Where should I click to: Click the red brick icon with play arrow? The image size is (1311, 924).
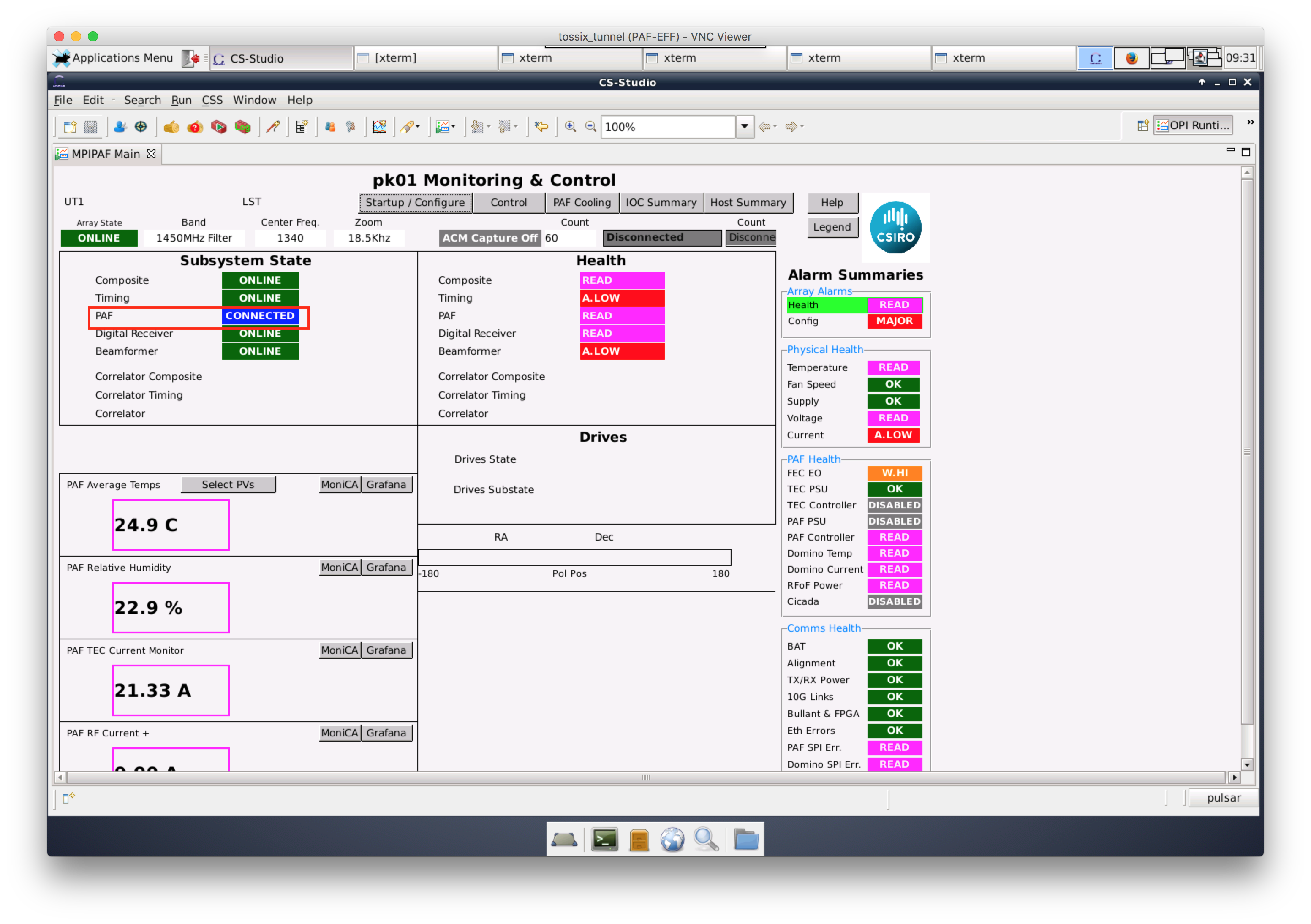tap(219, 127)
